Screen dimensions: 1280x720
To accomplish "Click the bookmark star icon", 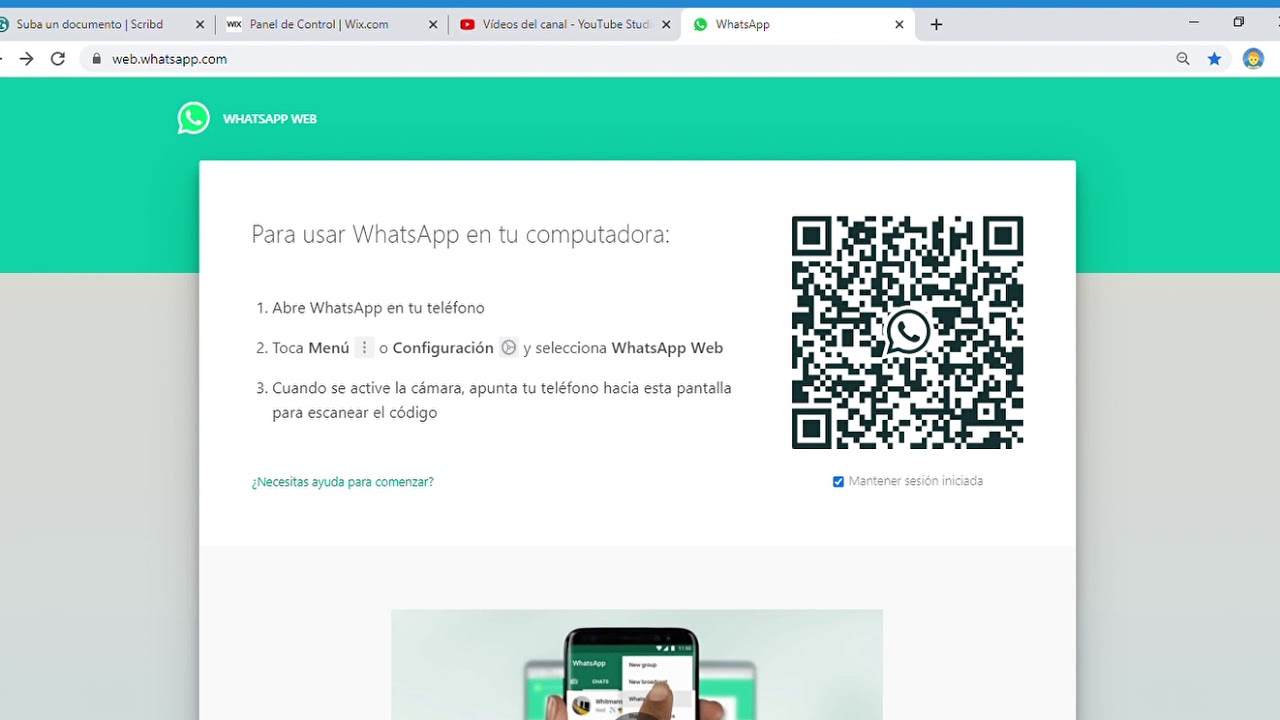I will tap(1214, 59).
